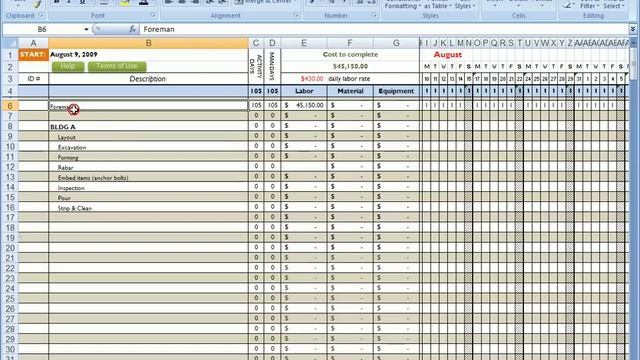Open the Cell Styles dropdown
The image size is (640, 360).
tap(465, 4)
